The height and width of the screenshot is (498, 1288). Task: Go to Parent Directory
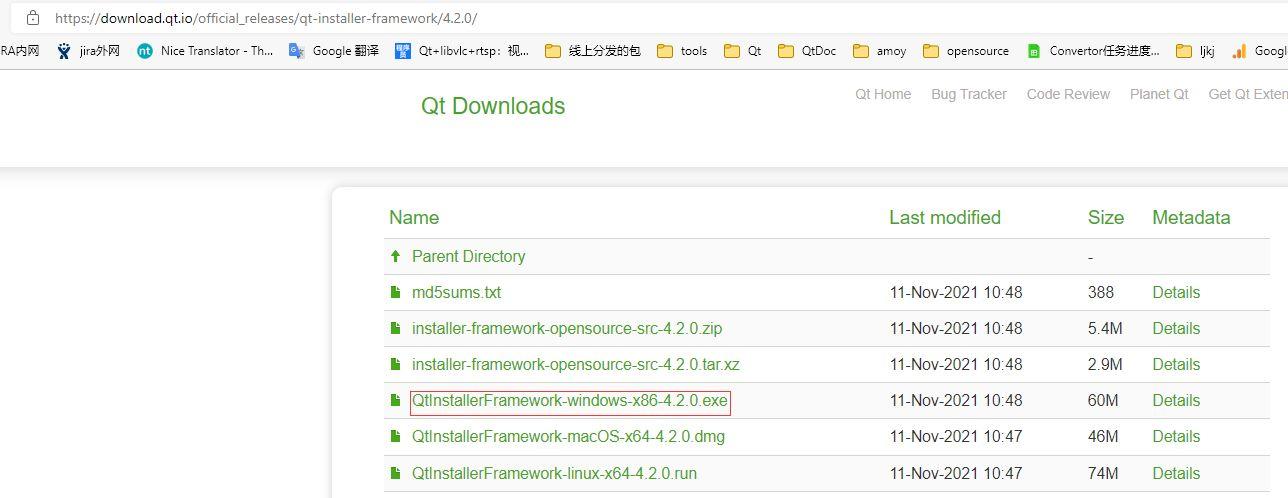[x=468, y=257]
